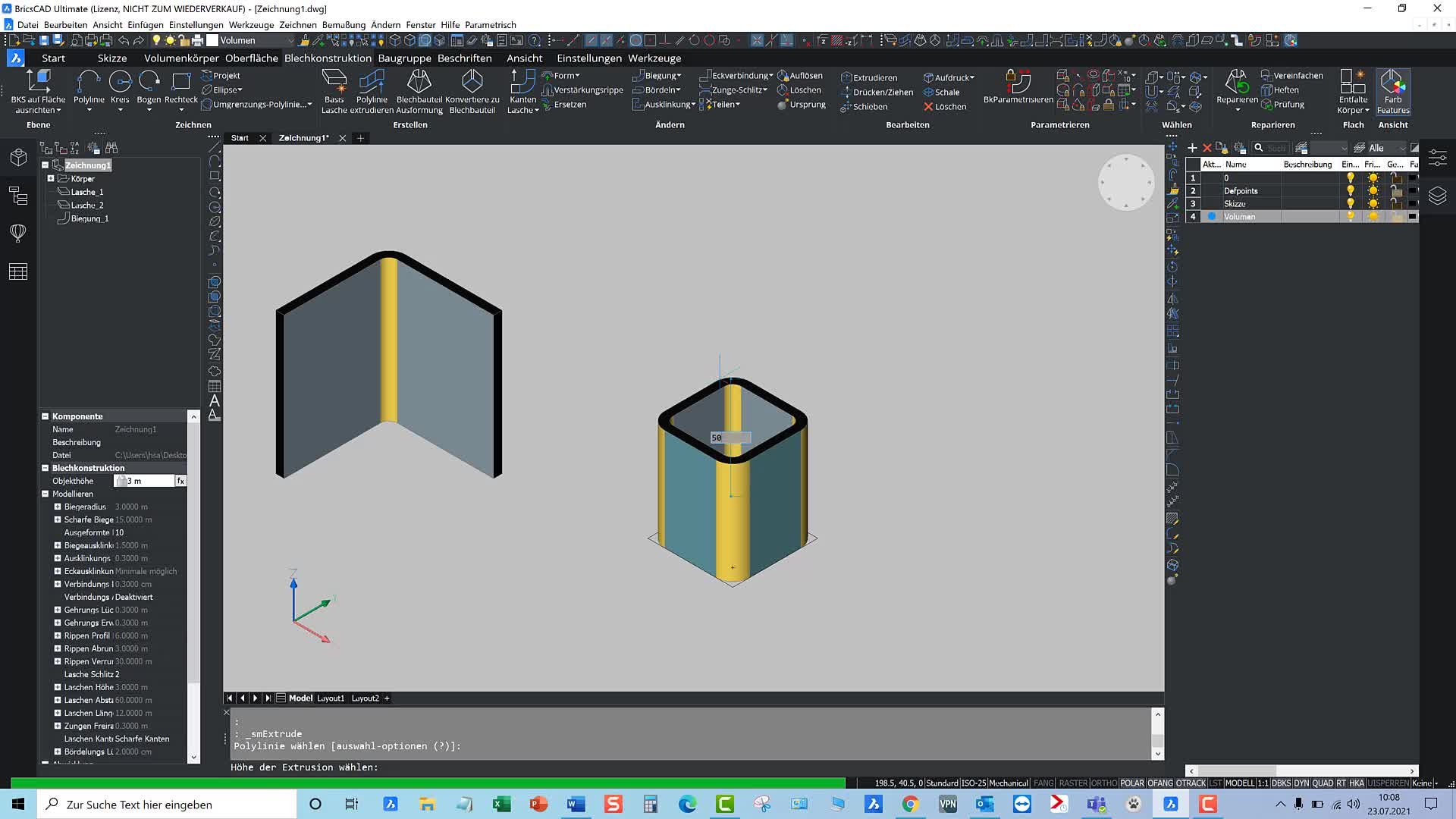
Task: Toggle POLAR in status bar
Action: [1131, 783]
